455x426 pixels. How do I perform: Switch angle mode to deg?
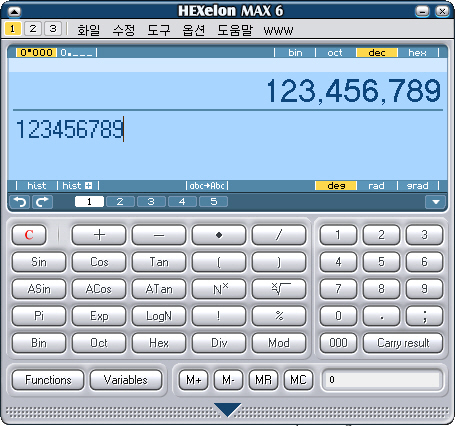(336, 186)
